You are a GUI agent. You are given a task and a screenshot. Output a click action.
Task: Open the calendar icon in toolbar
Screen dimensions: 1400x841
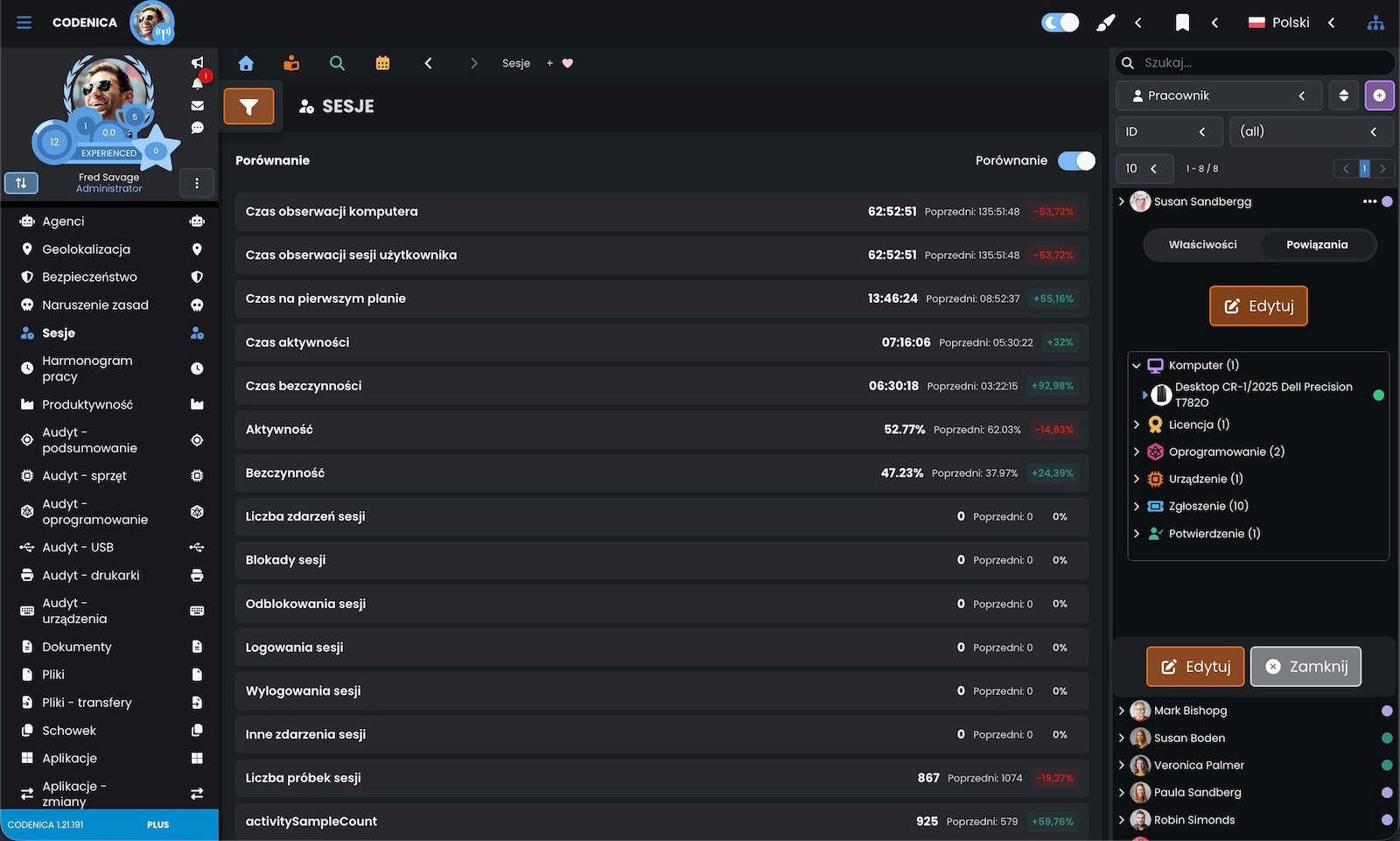[x=382, y=63]
